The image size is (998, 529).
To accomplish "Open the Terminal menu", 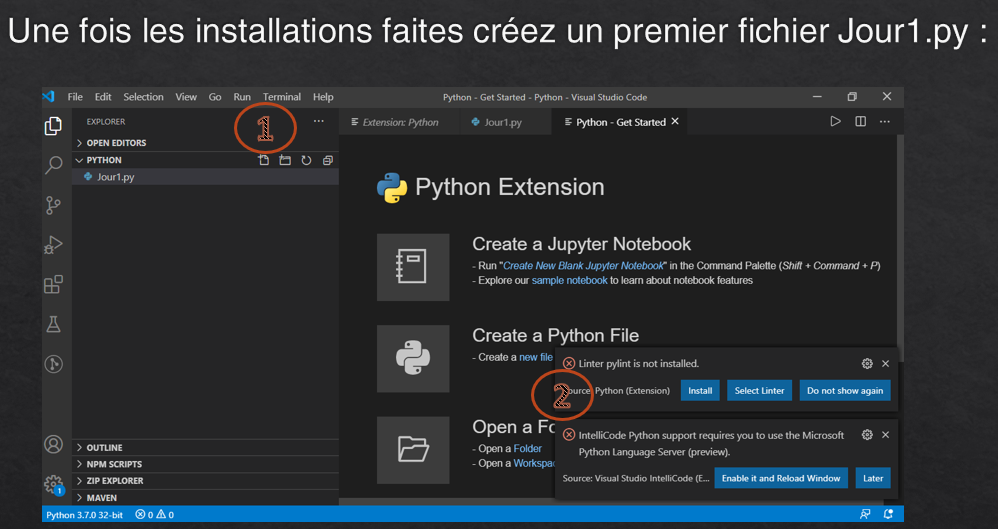I will (x=281, y=97).
